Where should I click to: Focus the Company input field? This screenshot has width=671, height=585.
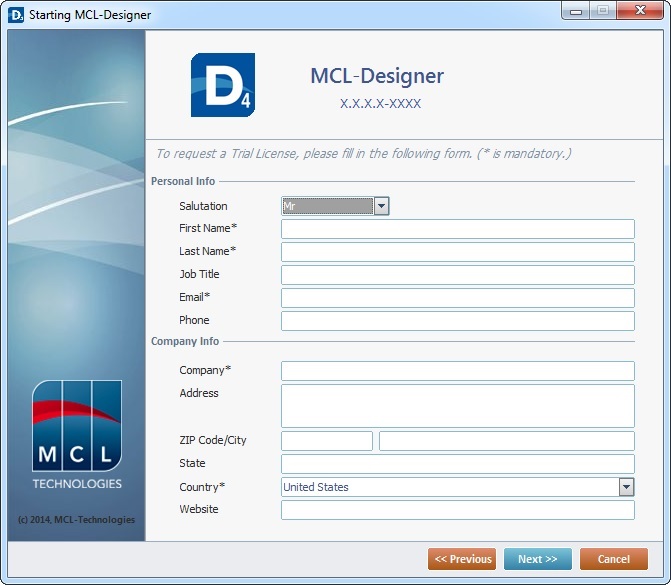click(457, 371)
